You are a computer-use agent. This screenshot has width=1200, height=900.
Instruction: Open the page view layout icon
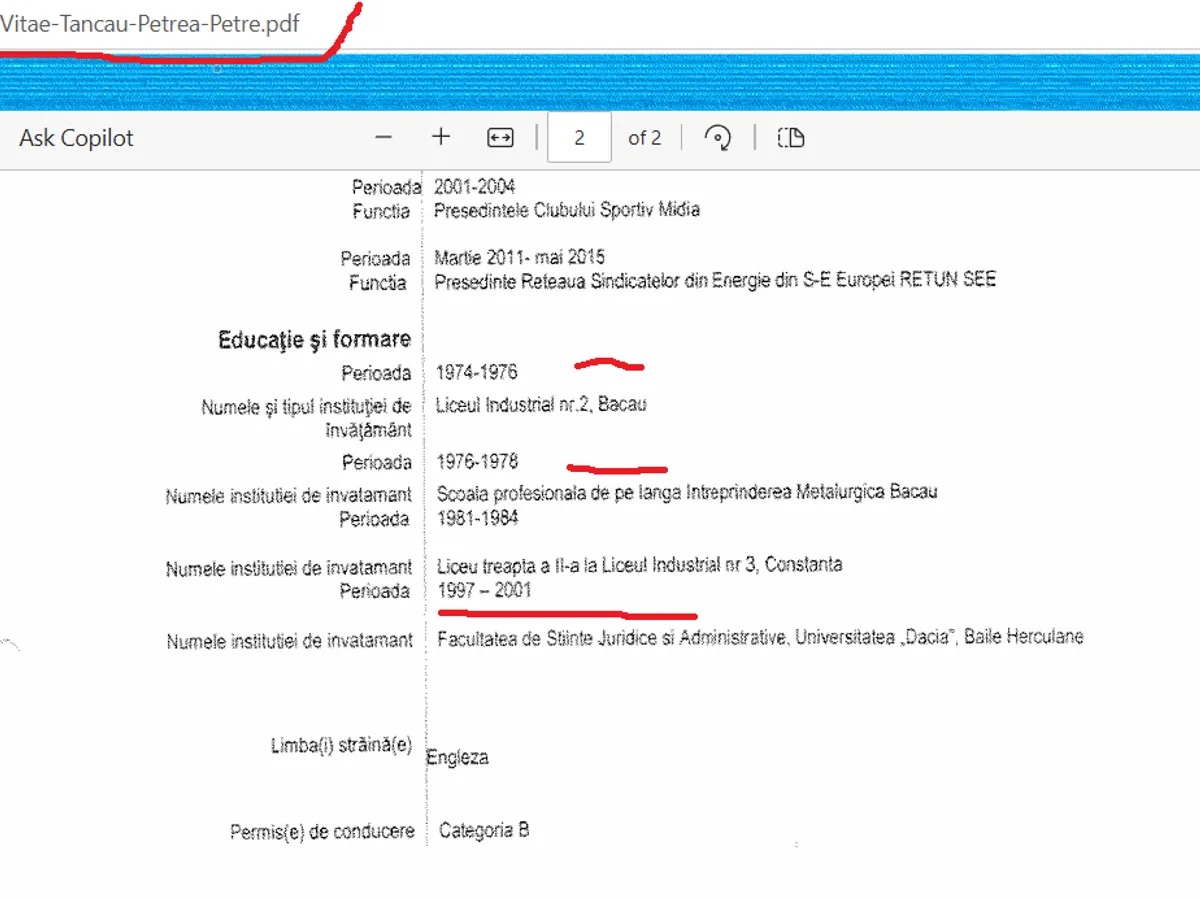(791, 138)
